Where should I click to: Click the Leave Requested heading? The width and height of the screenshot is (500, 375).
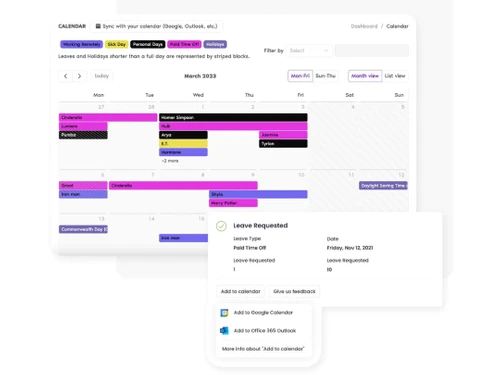coord(260,226)
